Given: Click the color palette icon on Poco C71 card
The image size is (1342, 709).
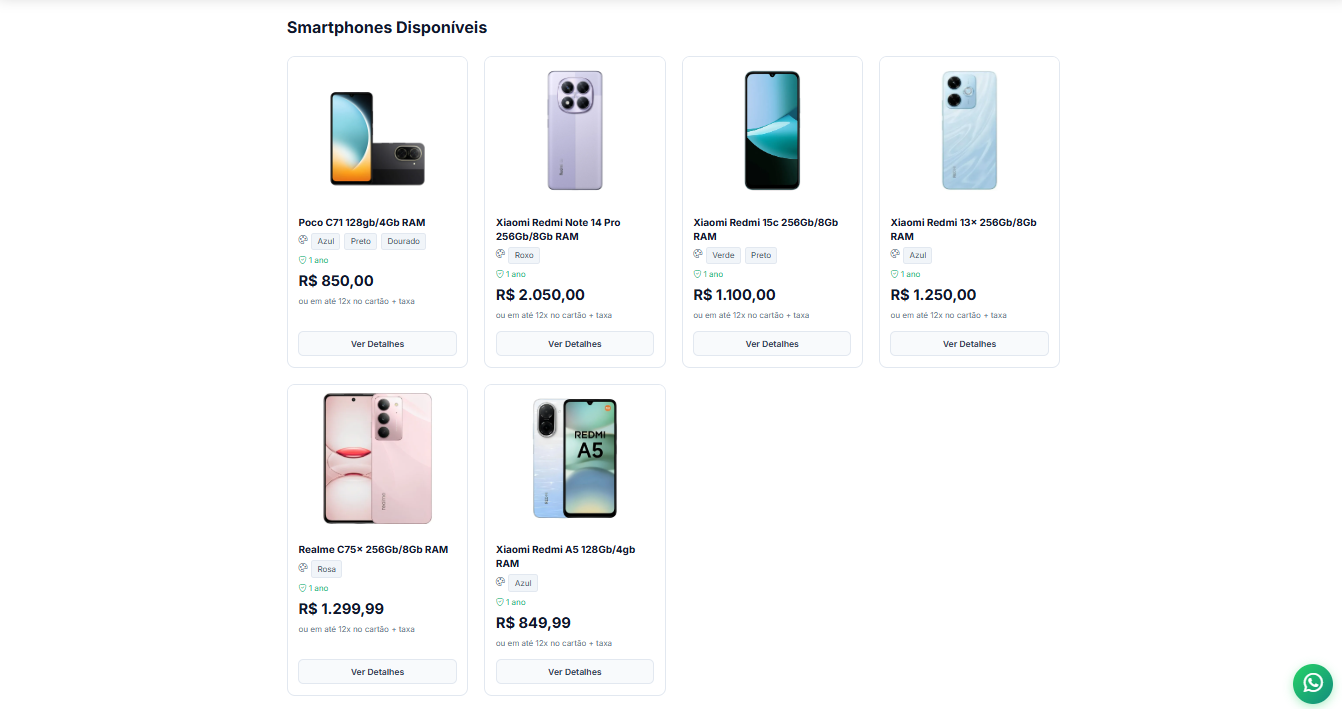Looking at the screenshot, I should (302, 240).
